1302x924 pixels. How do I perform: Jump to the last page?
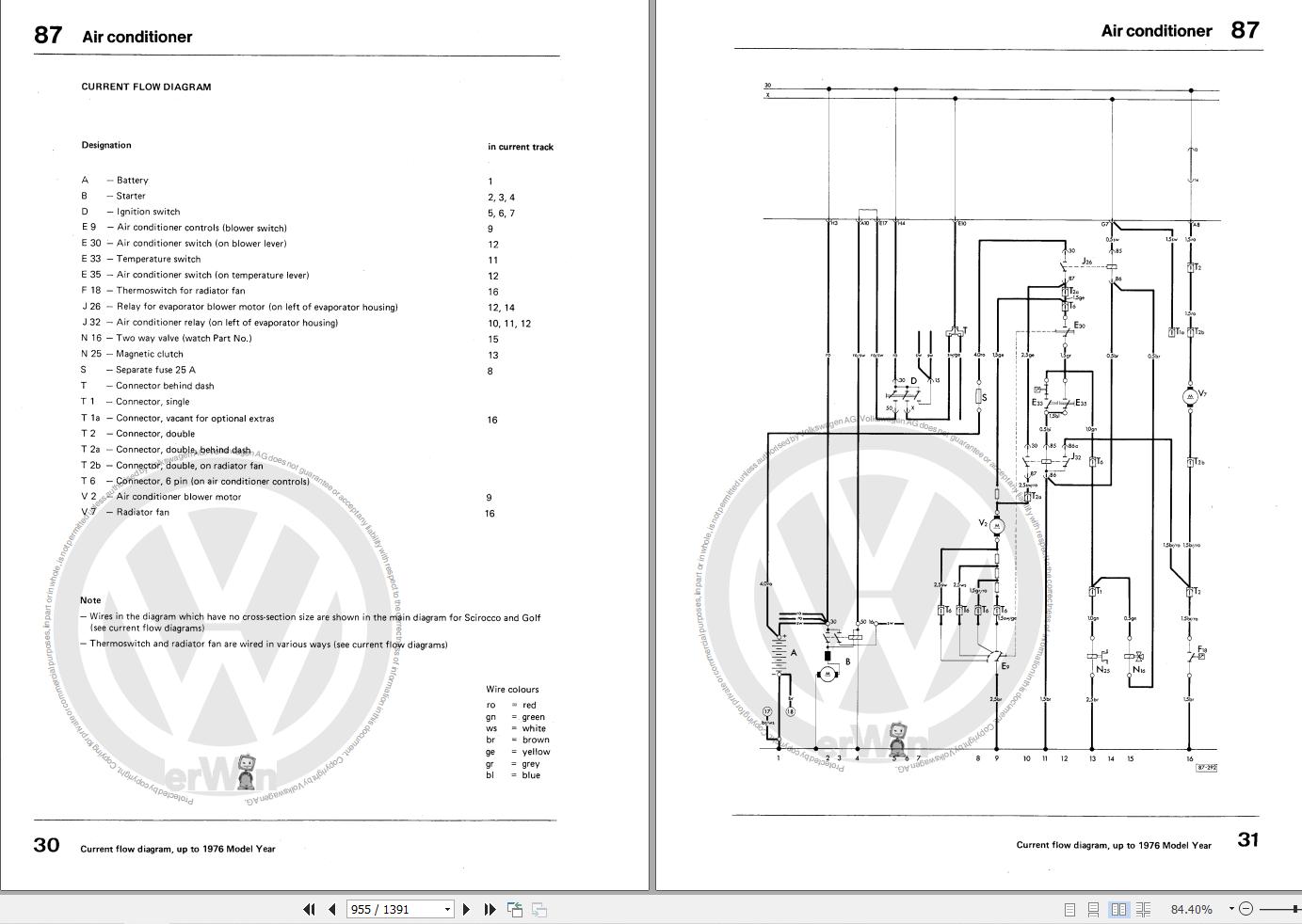pyautogui.click(x=490, y=909)
